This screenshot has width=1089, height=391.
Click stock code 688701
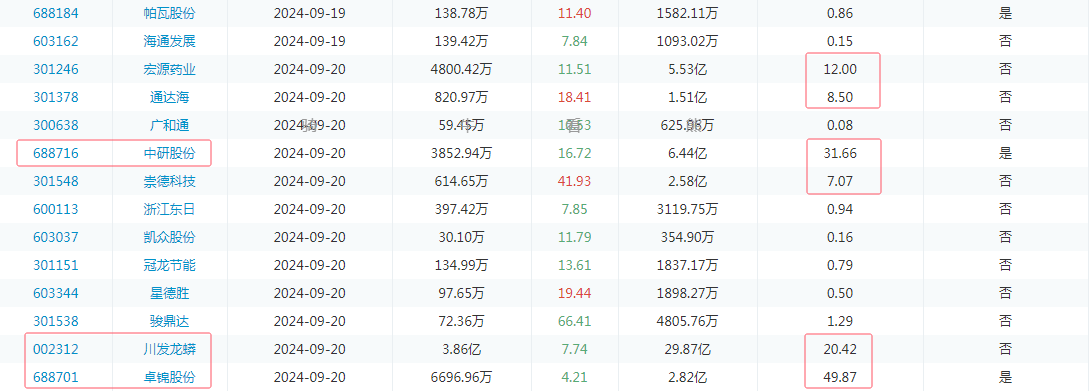[x=56, y=377]
